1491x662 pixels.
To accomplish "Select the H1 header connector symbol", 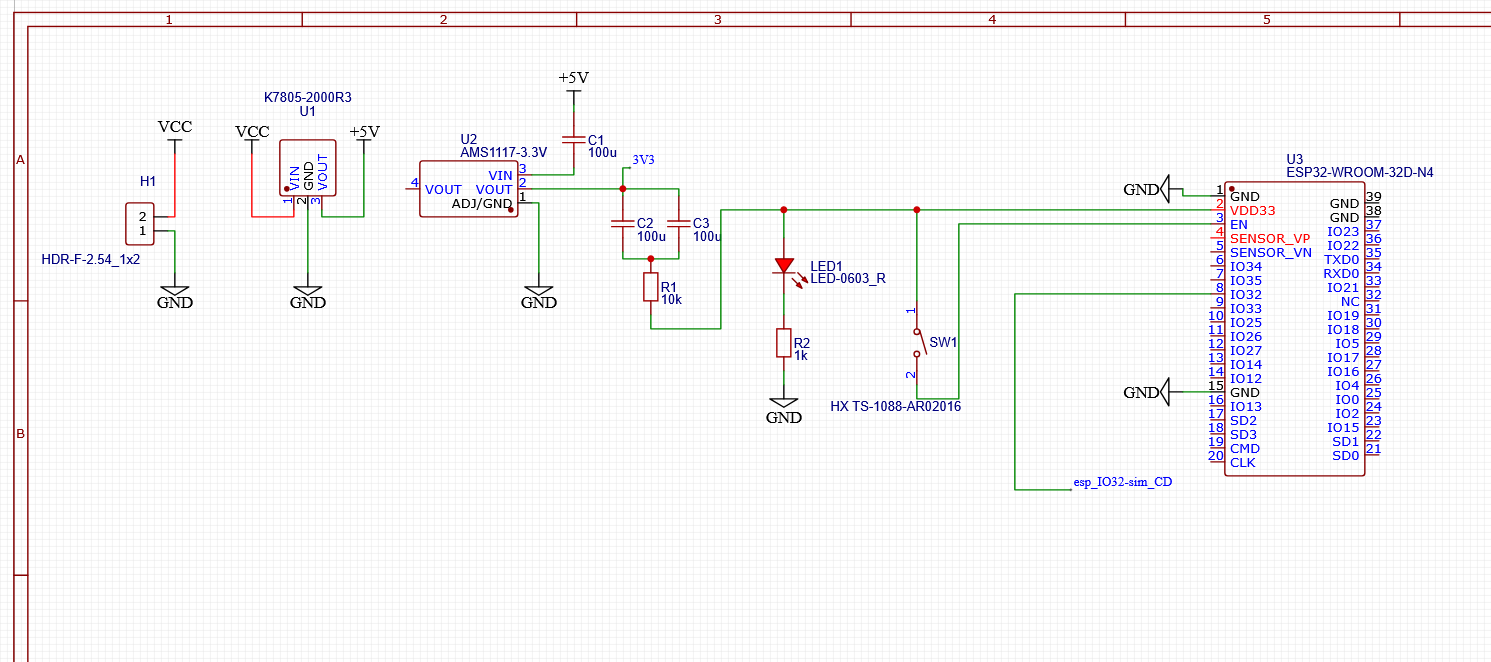I will click(x=139, y=224).
